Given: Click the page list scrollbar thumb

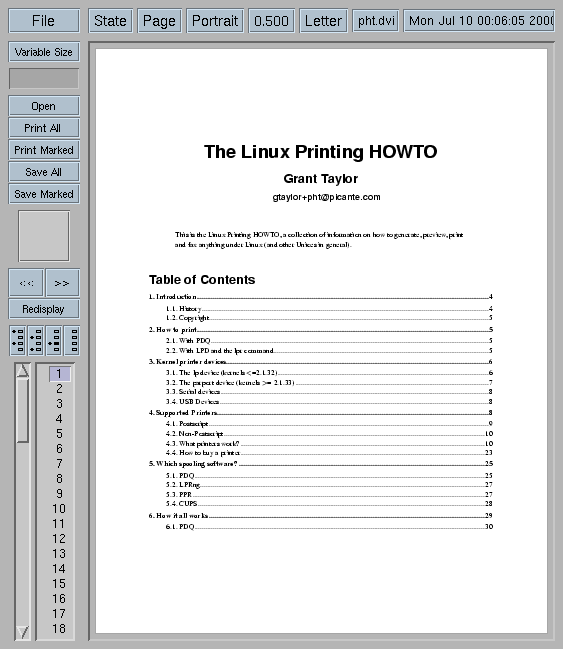Looking at the screenshot, I should point(23,411).
